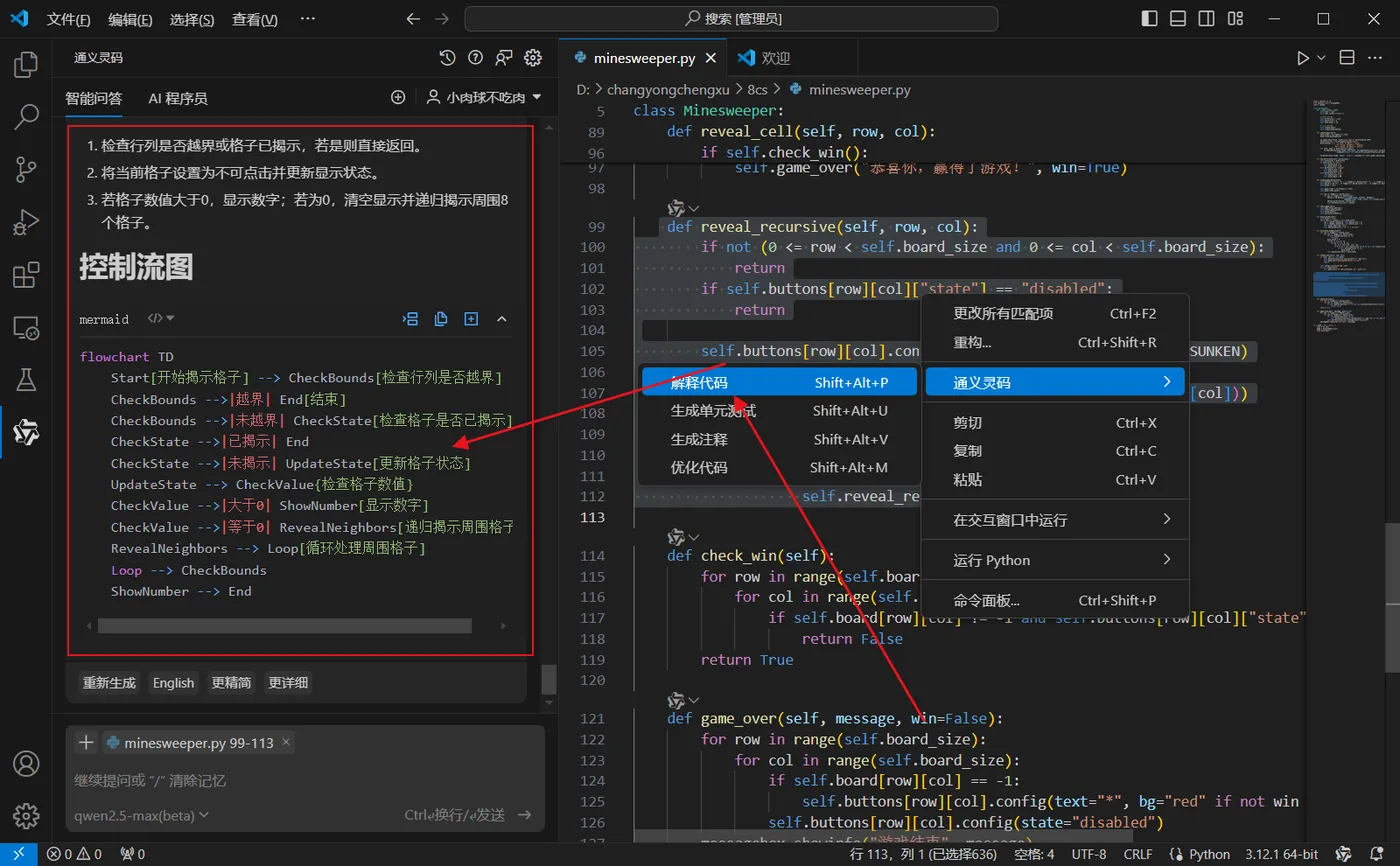Run the Python file with the play icon
Viewport: 1400px width, 866px height.
1302,58
